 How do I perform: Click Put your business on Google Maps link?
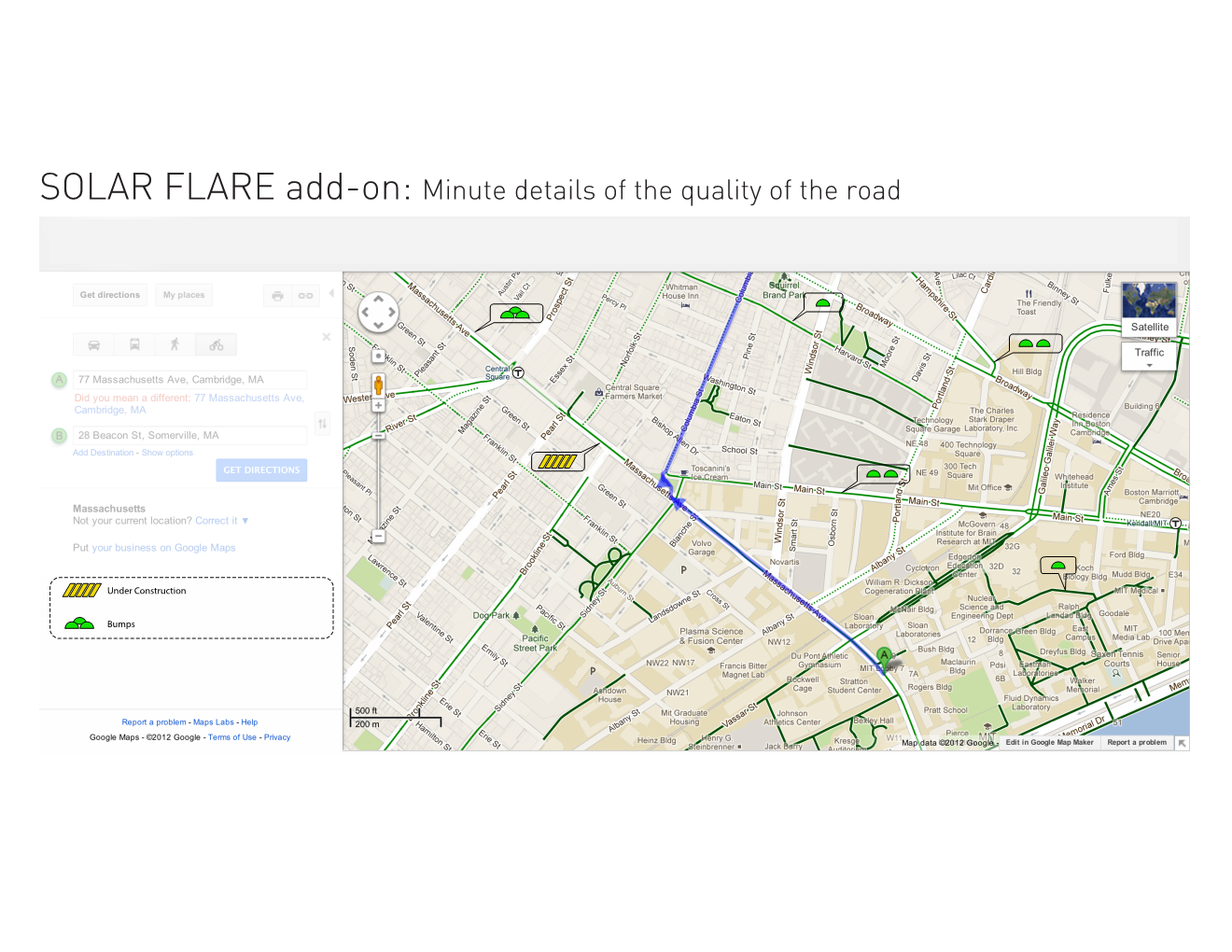click(x=163, y=548)
